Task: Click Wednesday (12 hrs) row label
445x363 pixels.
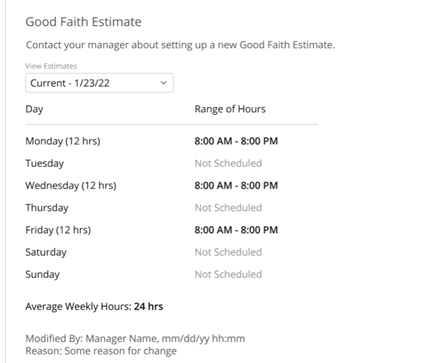Action: (71, 186)
